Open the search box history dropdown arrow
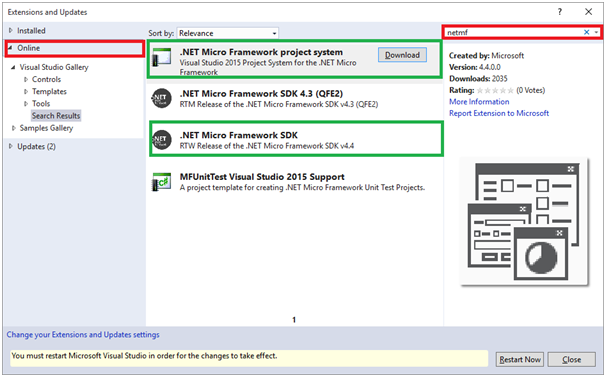Viewport: 606px width, 377px height. point(596,32)
